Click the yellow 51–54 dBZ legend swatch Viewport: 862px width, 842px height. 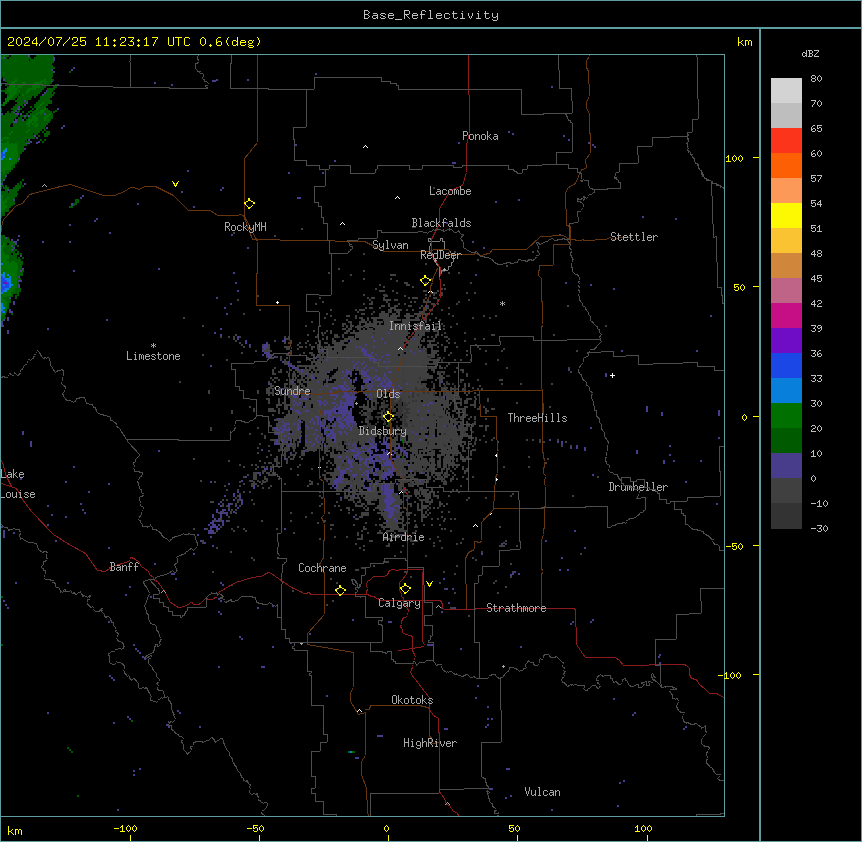(786, 215)
